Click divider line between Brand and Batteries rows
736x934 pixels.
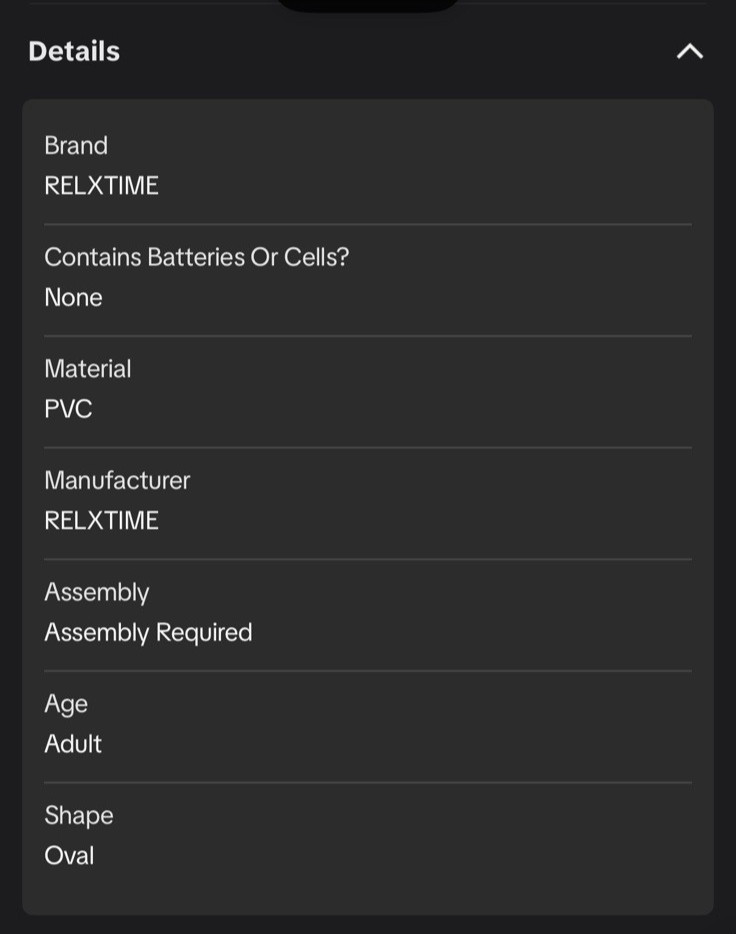[x=367, y=225]
